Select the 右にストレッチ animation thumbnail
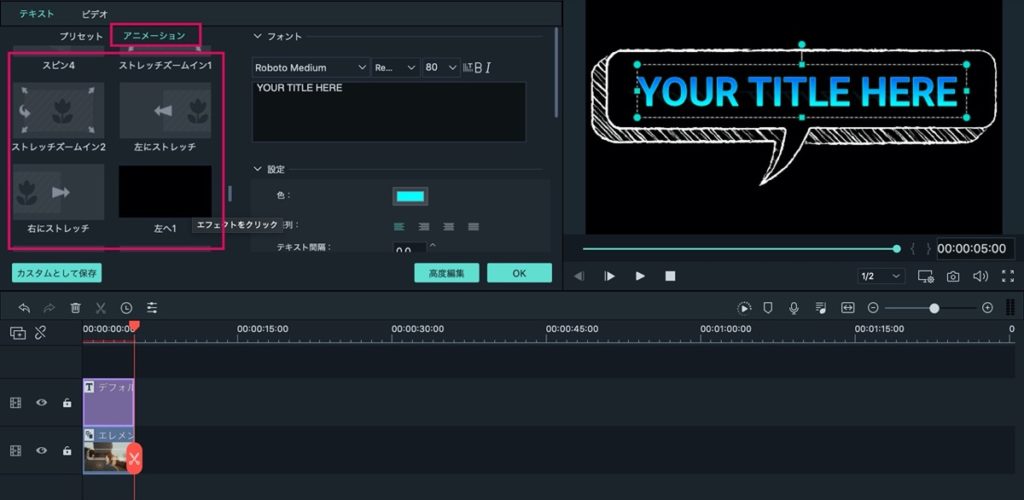 (58, 192)
